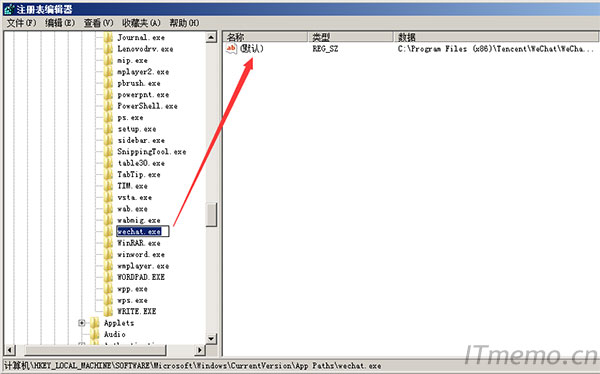Select the wps.exe key
This screenshot has height=374, width=600.
(x=132, y=300)
